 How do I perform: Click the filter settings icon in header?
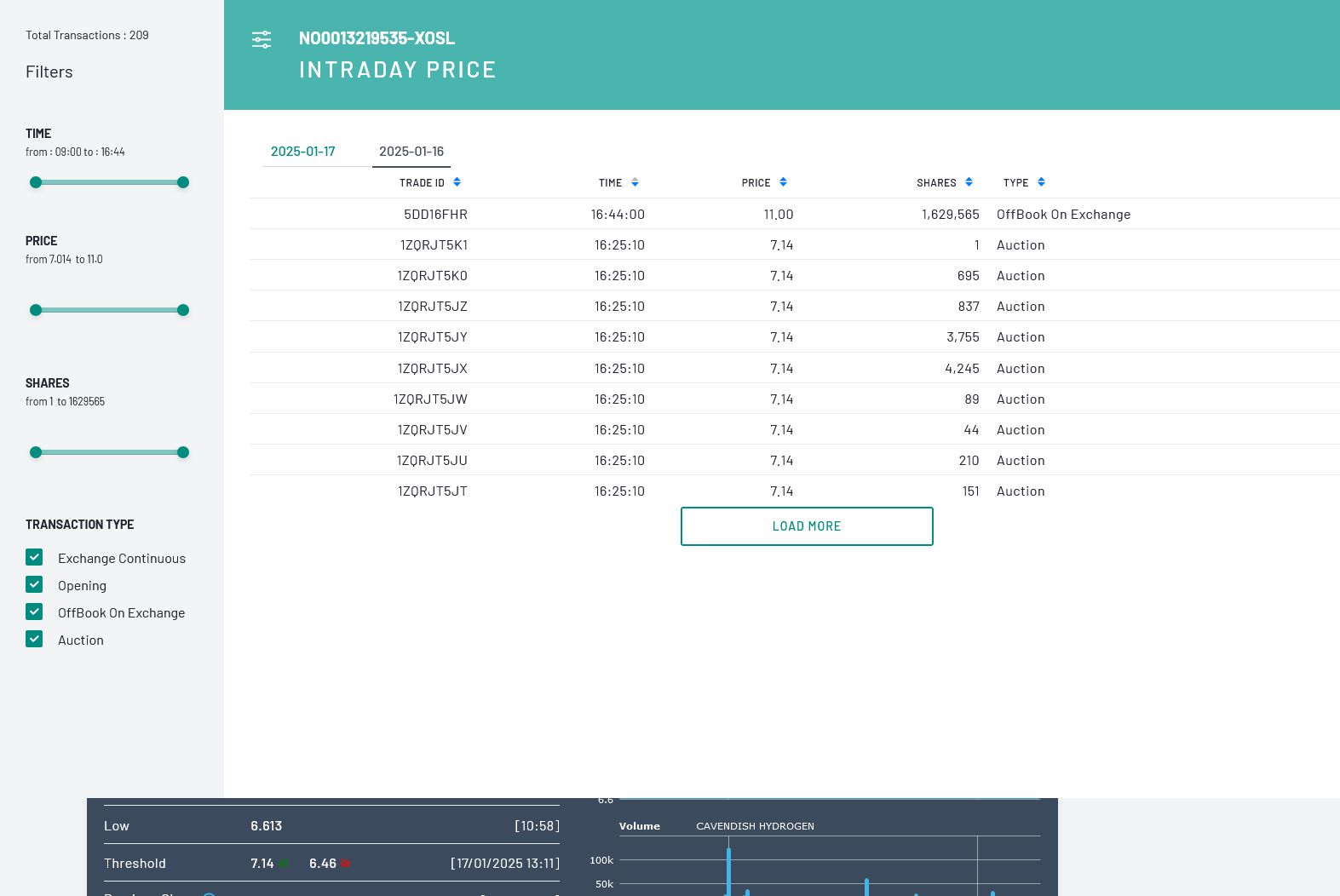262,39
